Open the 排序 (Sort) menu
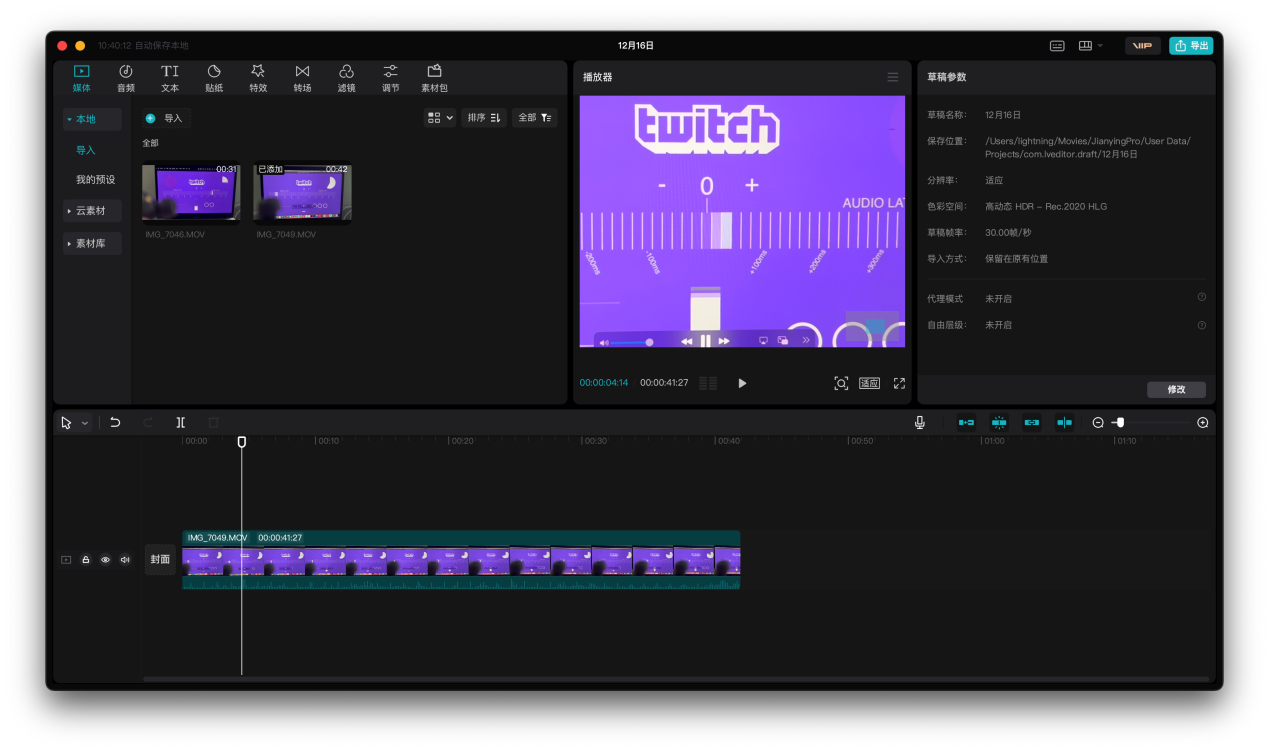1269x751 pixels. (x=484, y=118)
